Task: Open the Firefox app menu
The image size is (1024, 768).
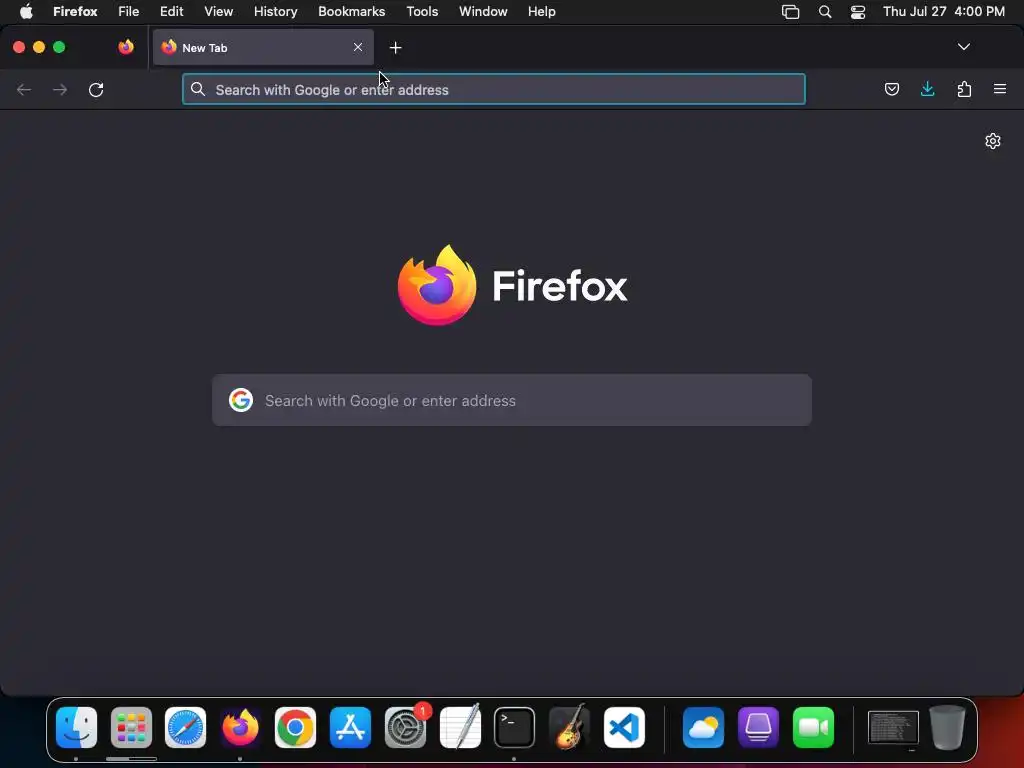Action: pos(75,11)
